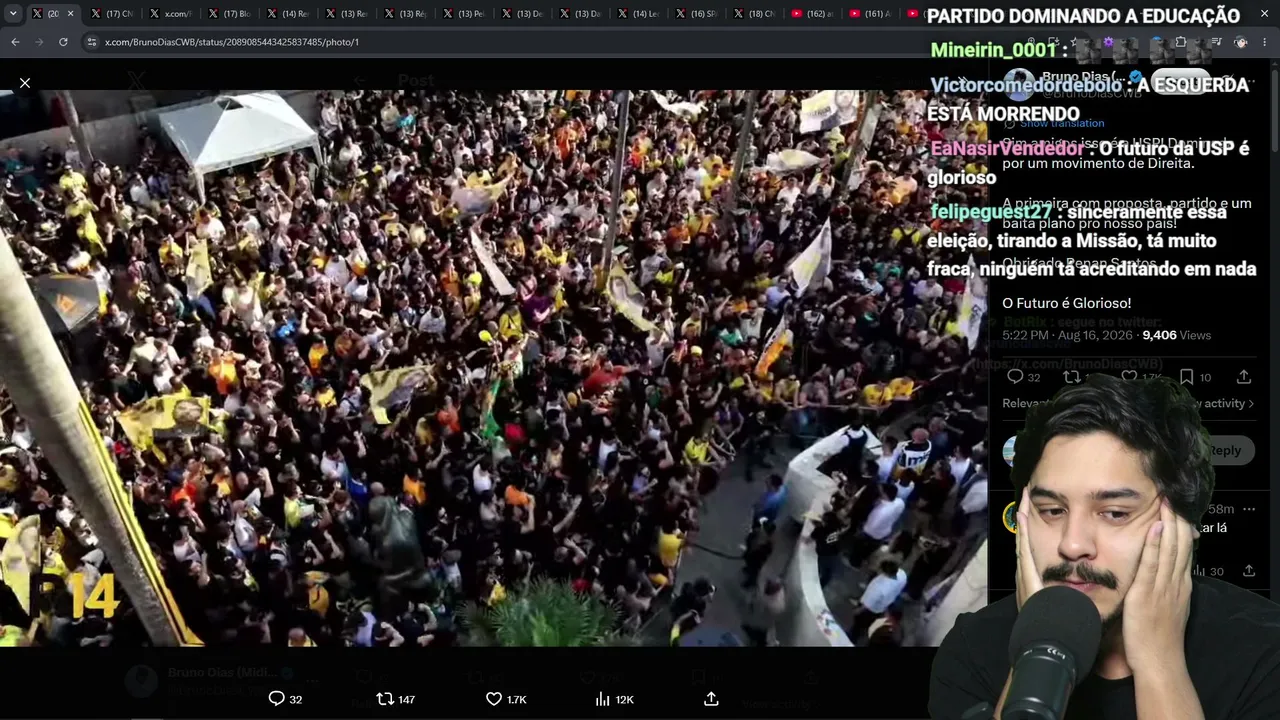
Task: Close the active X tab
Action: click(x=70, y=14)
